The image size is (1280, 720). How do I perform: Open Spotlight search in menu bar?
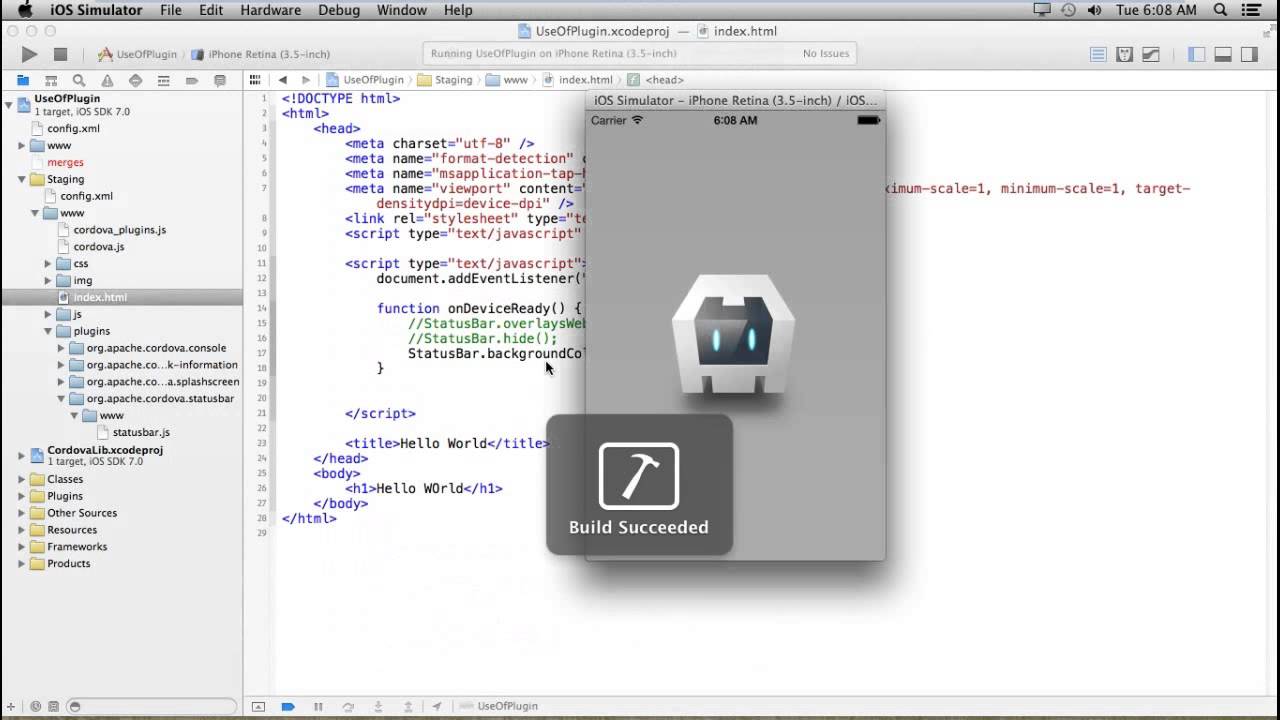click(1220, 10)
